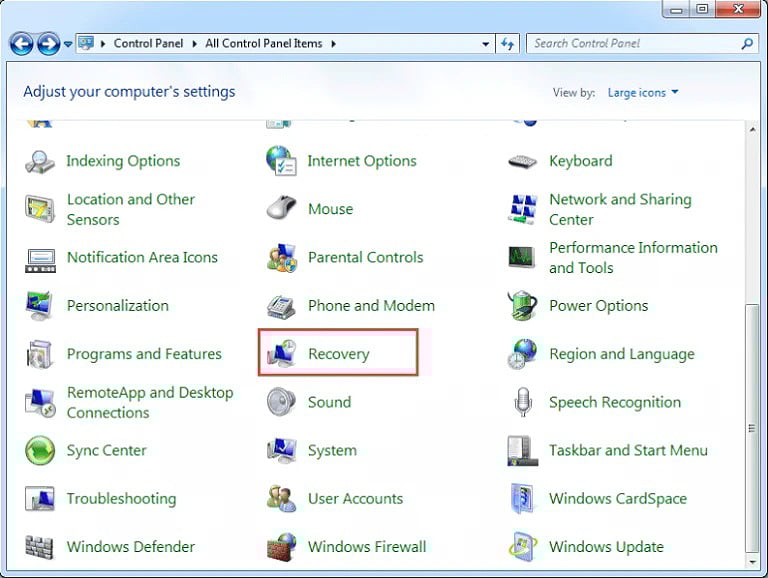Click the Keyboard icon
The height and width of the screenshot is (578, 768).
(523, 161)
